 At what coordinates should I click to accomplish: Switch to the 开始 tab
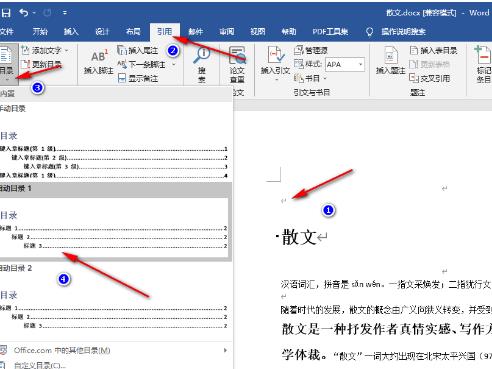click(x=40, y=32)
